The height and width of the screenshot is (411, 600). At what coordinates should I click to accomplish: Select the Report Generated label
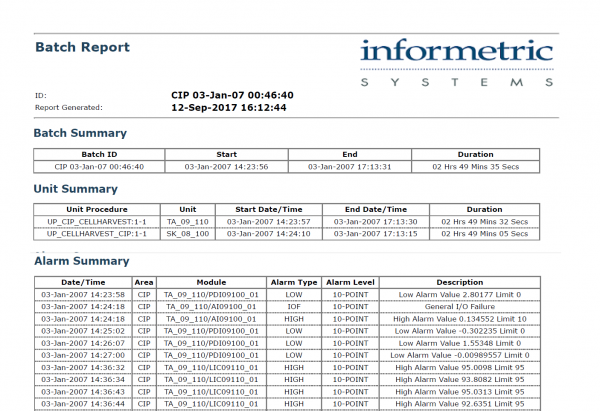(x=69, y=108)
